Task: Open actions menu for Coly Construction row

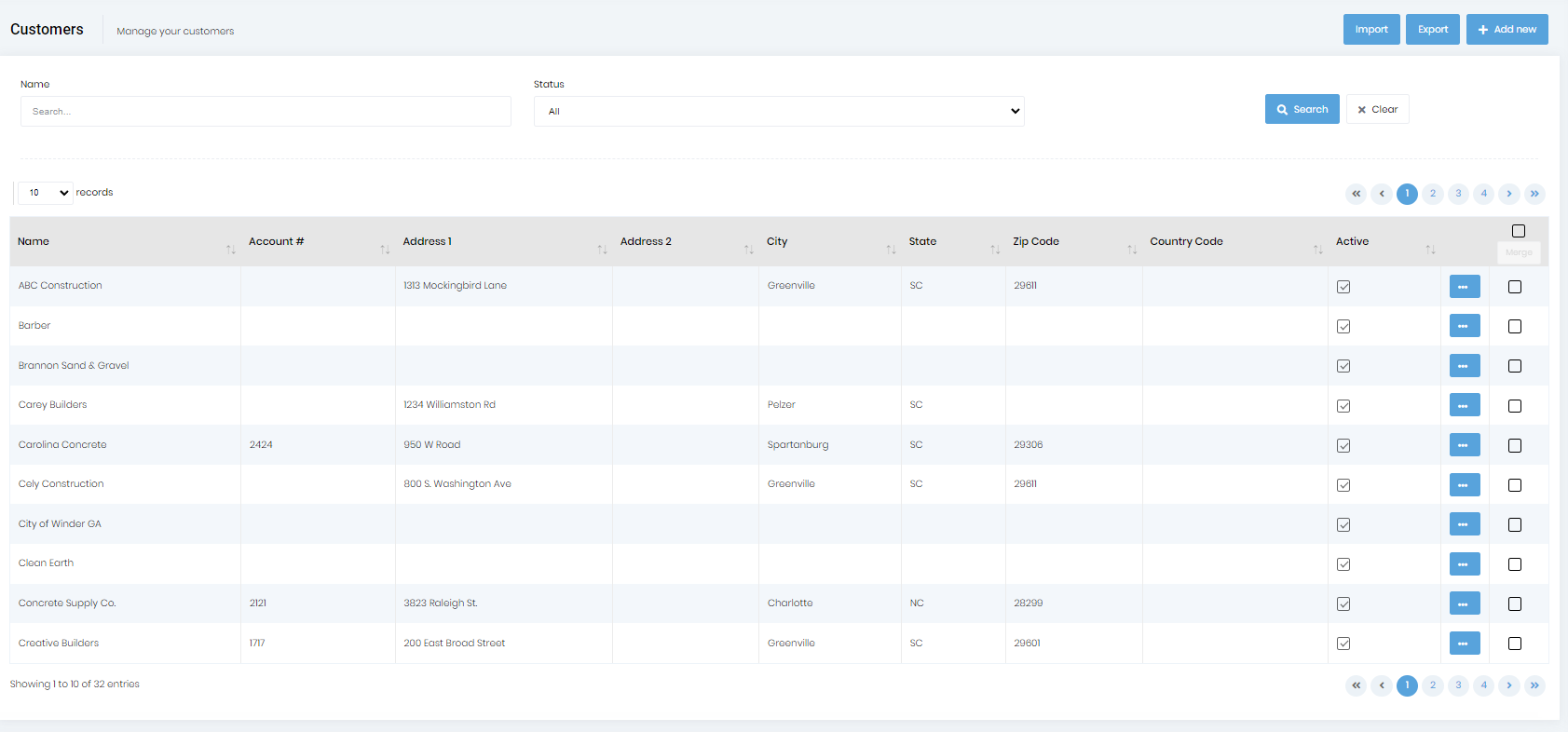Action: point(1465,484)
